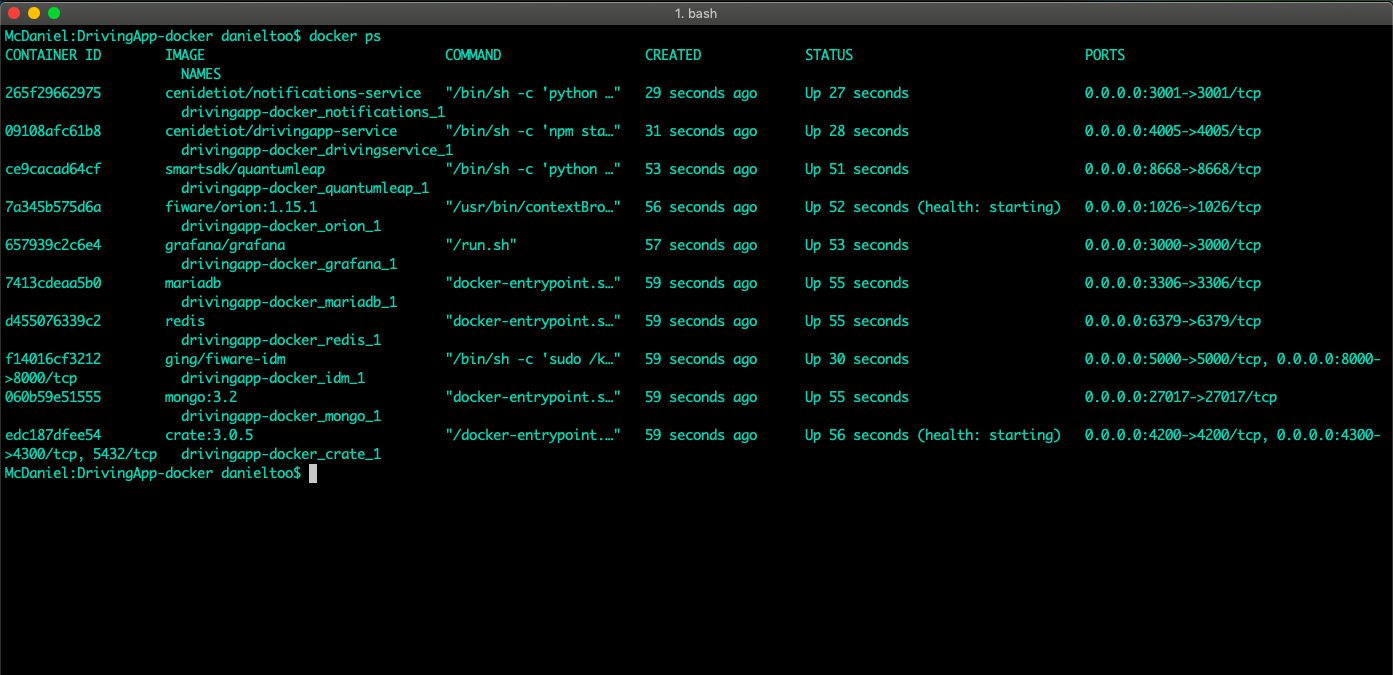
Task: Click the mariadb image name
Action: pyautogui.click(x=193, y=283)
